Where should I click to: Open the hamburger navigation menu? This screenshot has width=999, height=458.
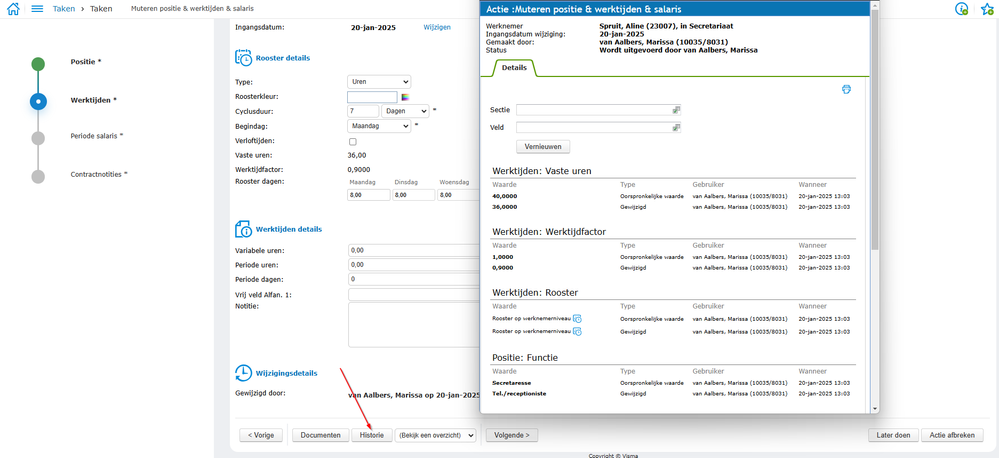37,8
